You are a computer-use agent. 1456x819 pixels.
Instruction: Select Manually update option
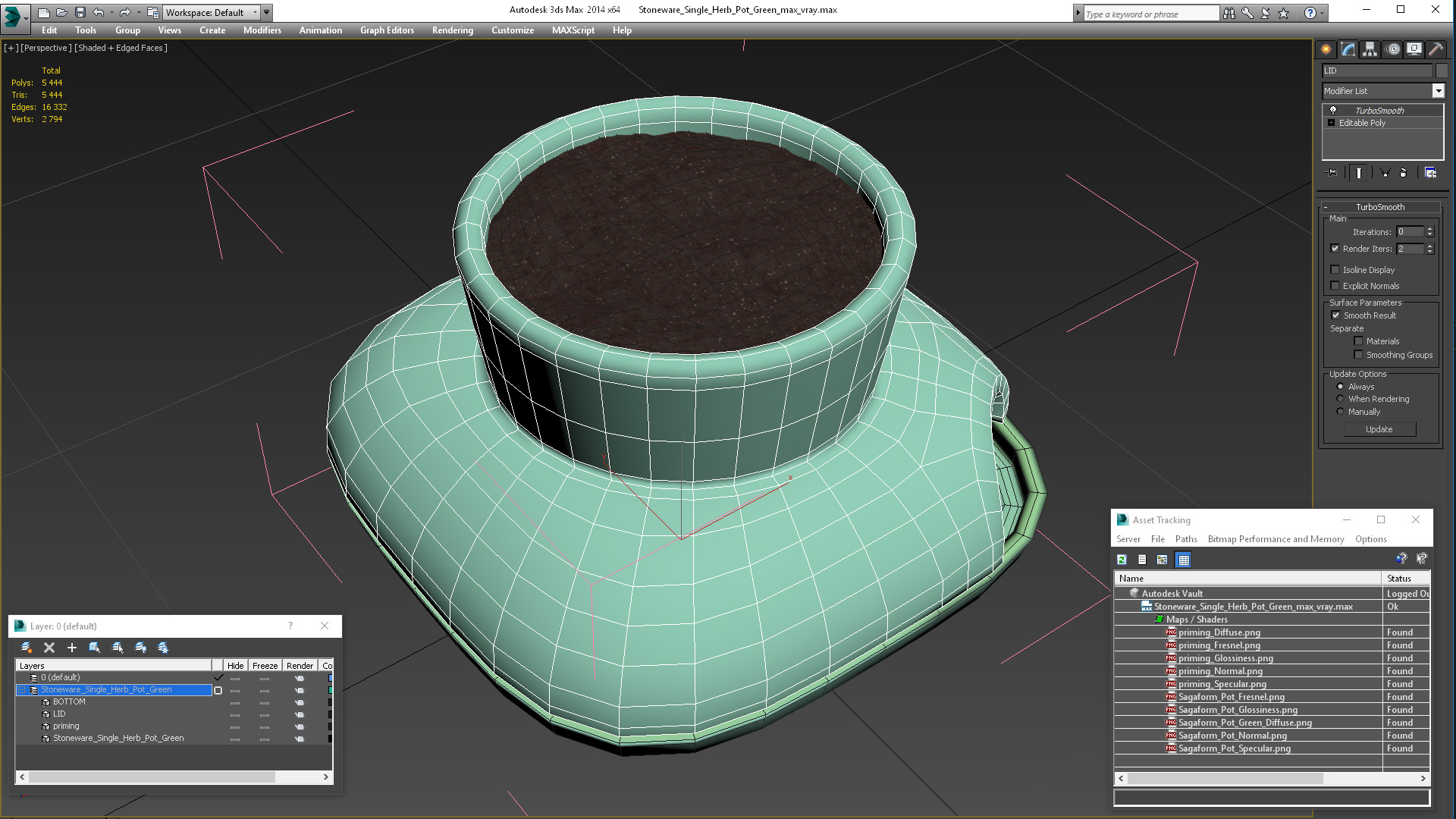click(x=1340, y=412)
